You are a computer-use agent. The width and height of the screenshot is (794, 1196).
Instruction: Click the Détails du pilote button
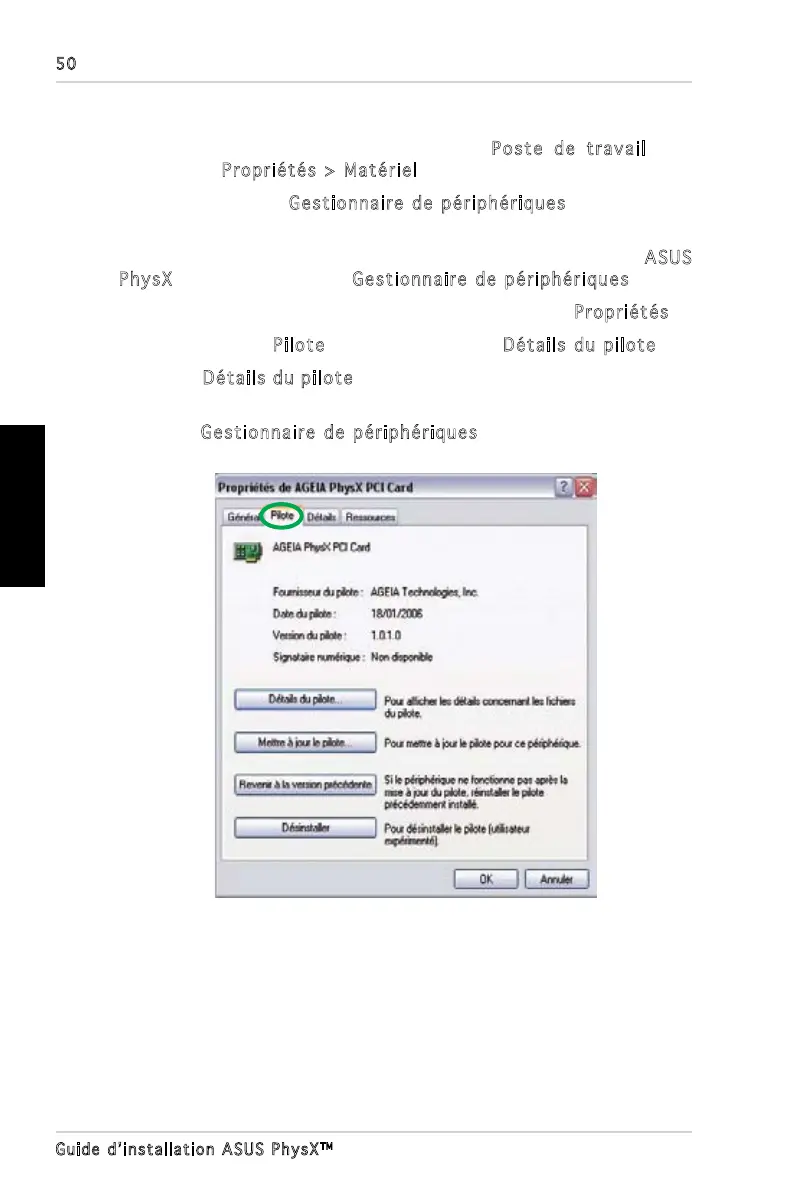[305, 699]
